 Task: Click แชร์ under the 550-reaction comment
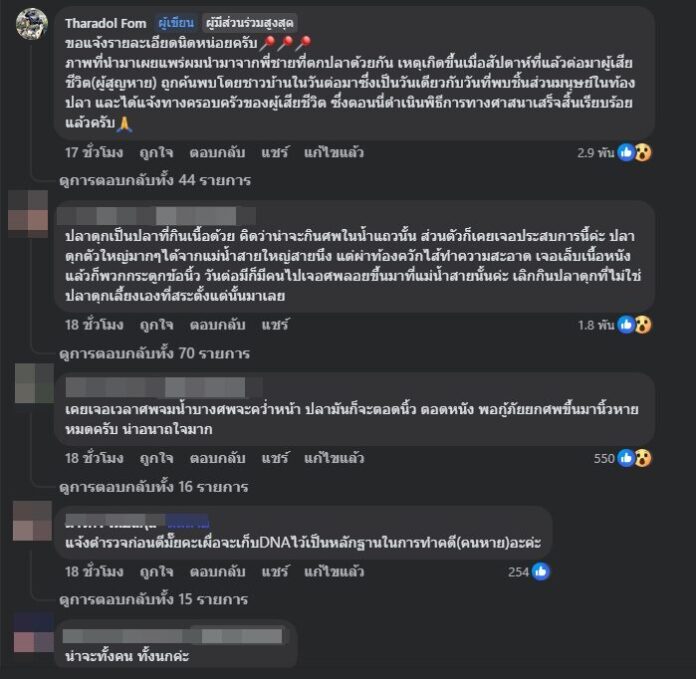pos(275,458)
